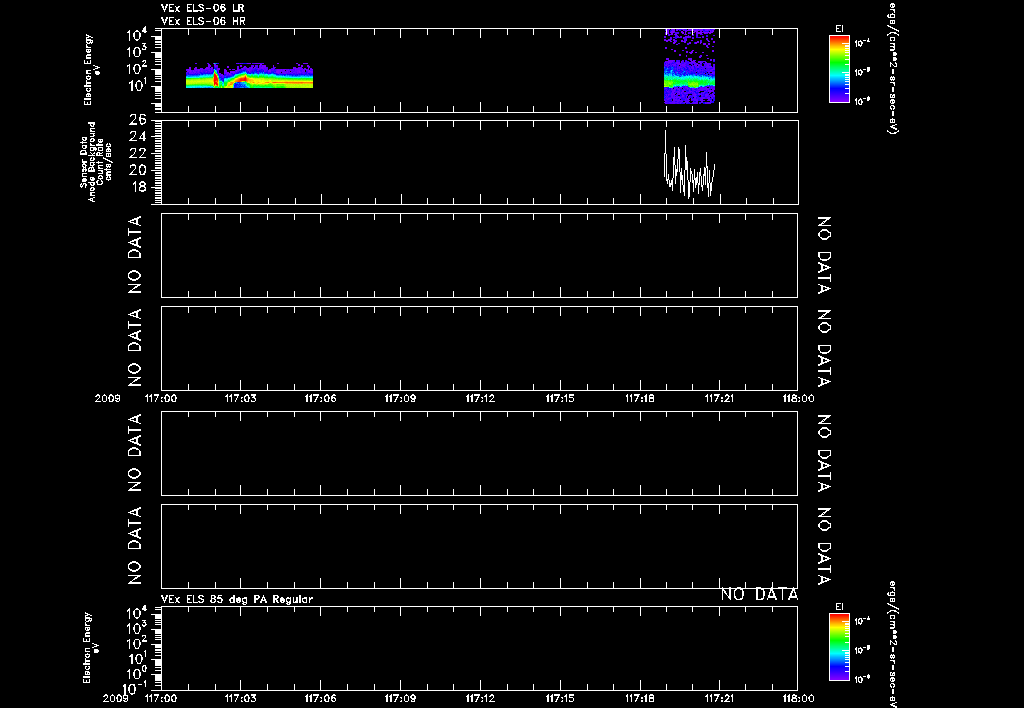Click the LR electron spectrogram block near 117:03
Viewport: 1024px width, 708px height.
pos(249,76)
